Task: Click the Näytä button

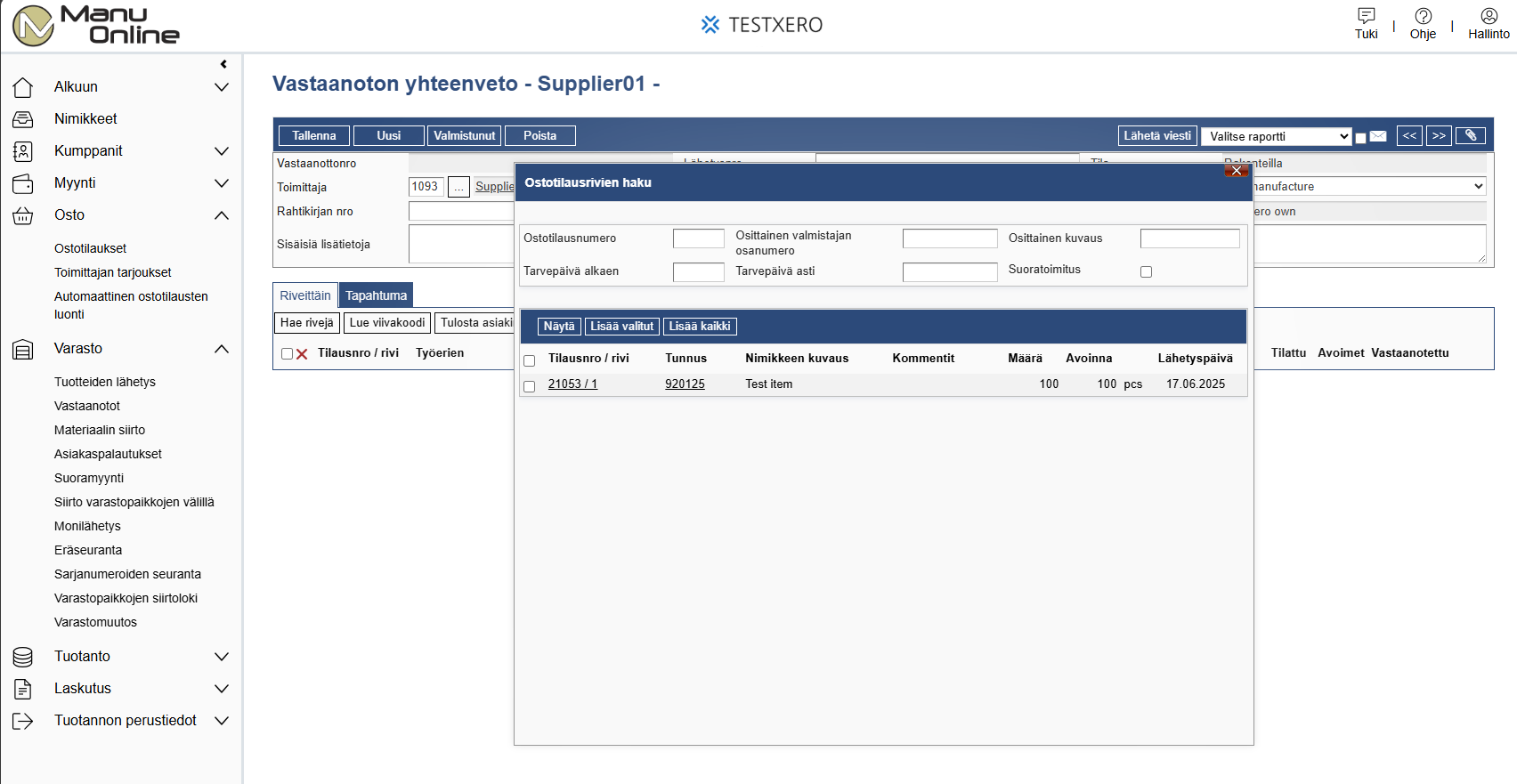Action: [x=559, y=327]
